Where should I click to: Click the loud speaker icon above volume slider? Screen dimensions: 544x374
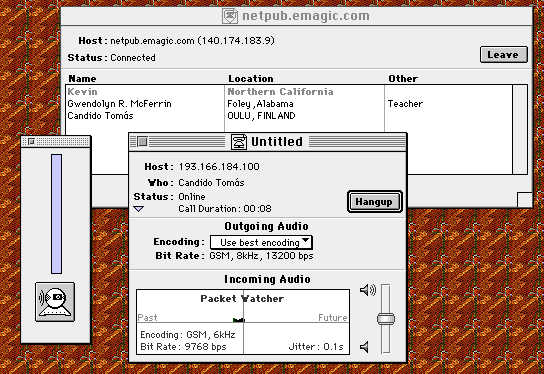(367, 290)
